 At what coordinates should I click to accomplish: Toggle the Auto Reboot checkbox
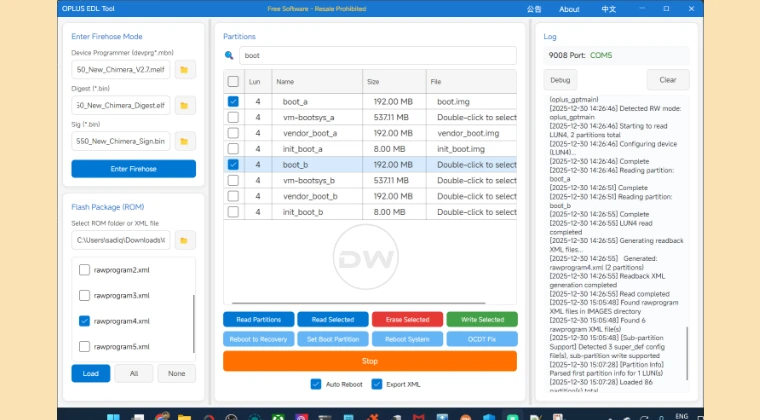click(x=316, y=384)
